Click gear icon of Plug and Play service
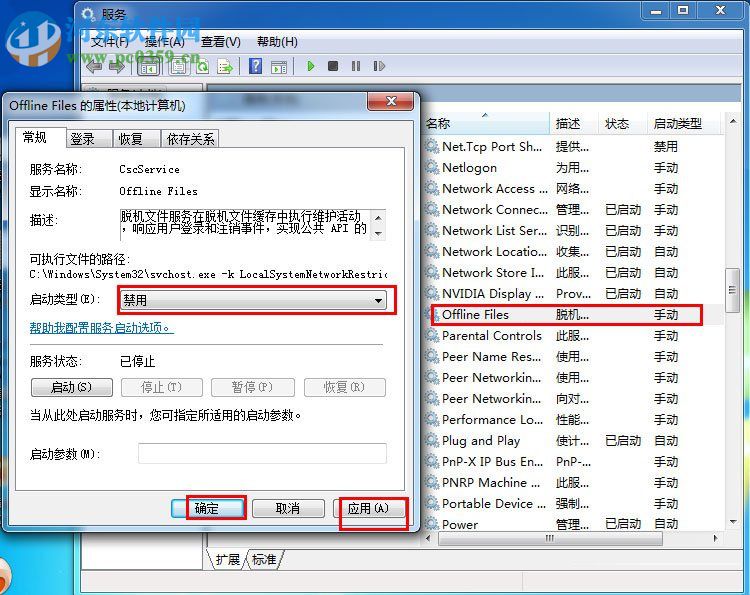This screenshot has width=750, height=595. 432,440
